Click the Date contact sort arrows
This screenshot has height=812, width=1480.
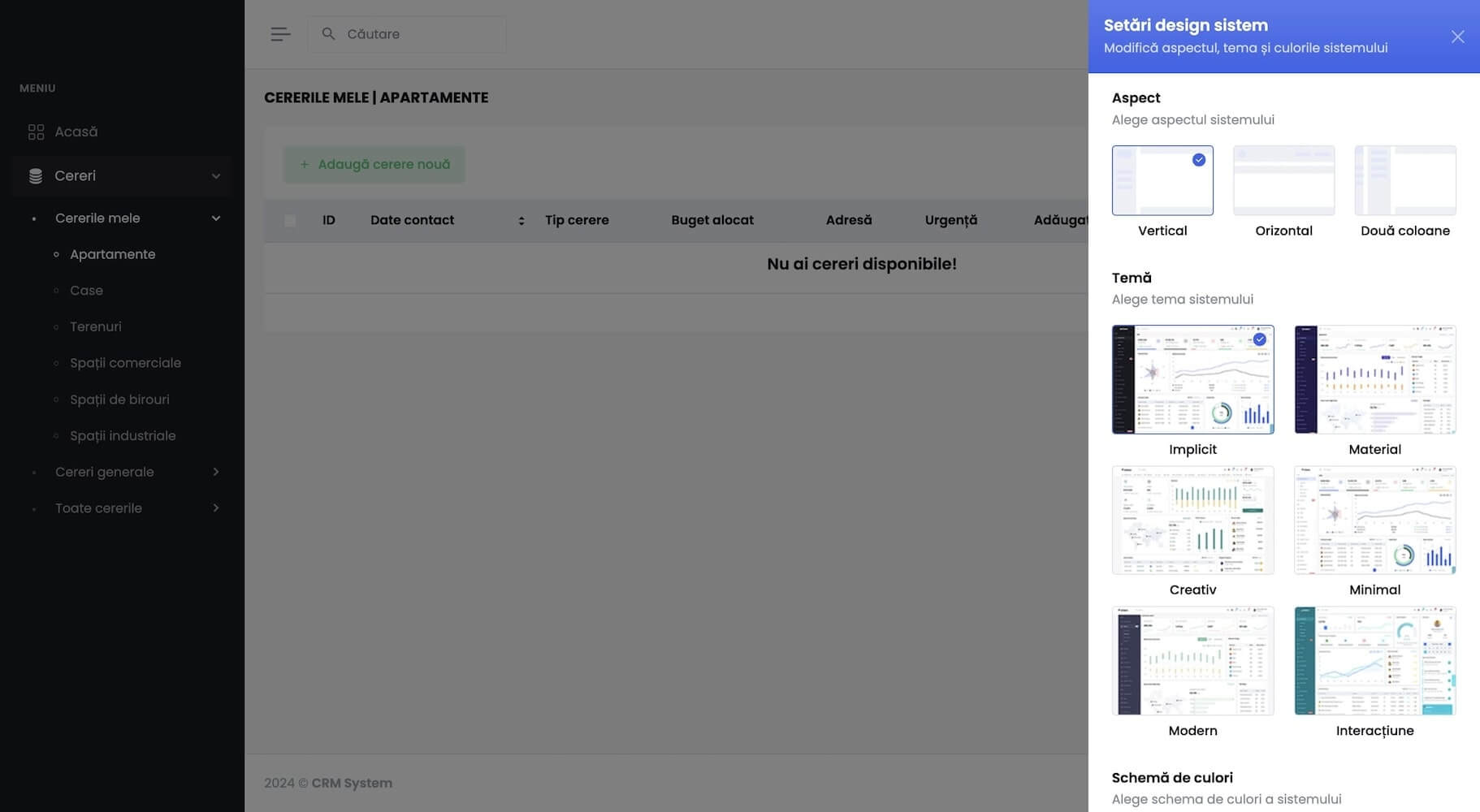click(x=521, y=221)
